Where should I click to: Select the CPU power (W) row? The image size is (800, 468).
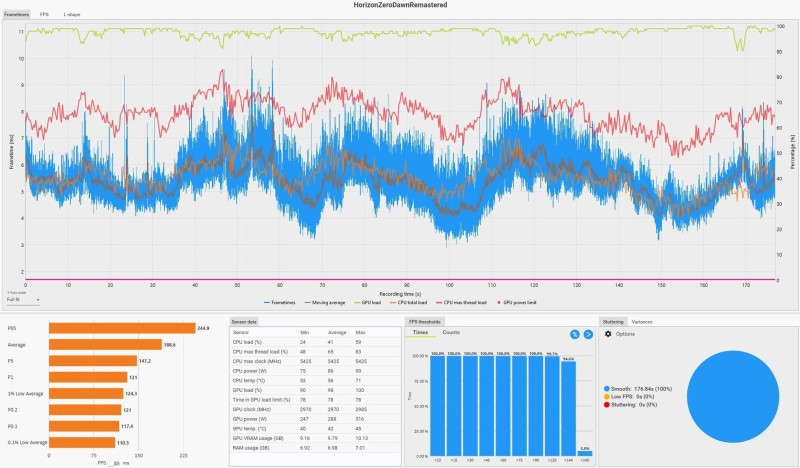(315, 371)
